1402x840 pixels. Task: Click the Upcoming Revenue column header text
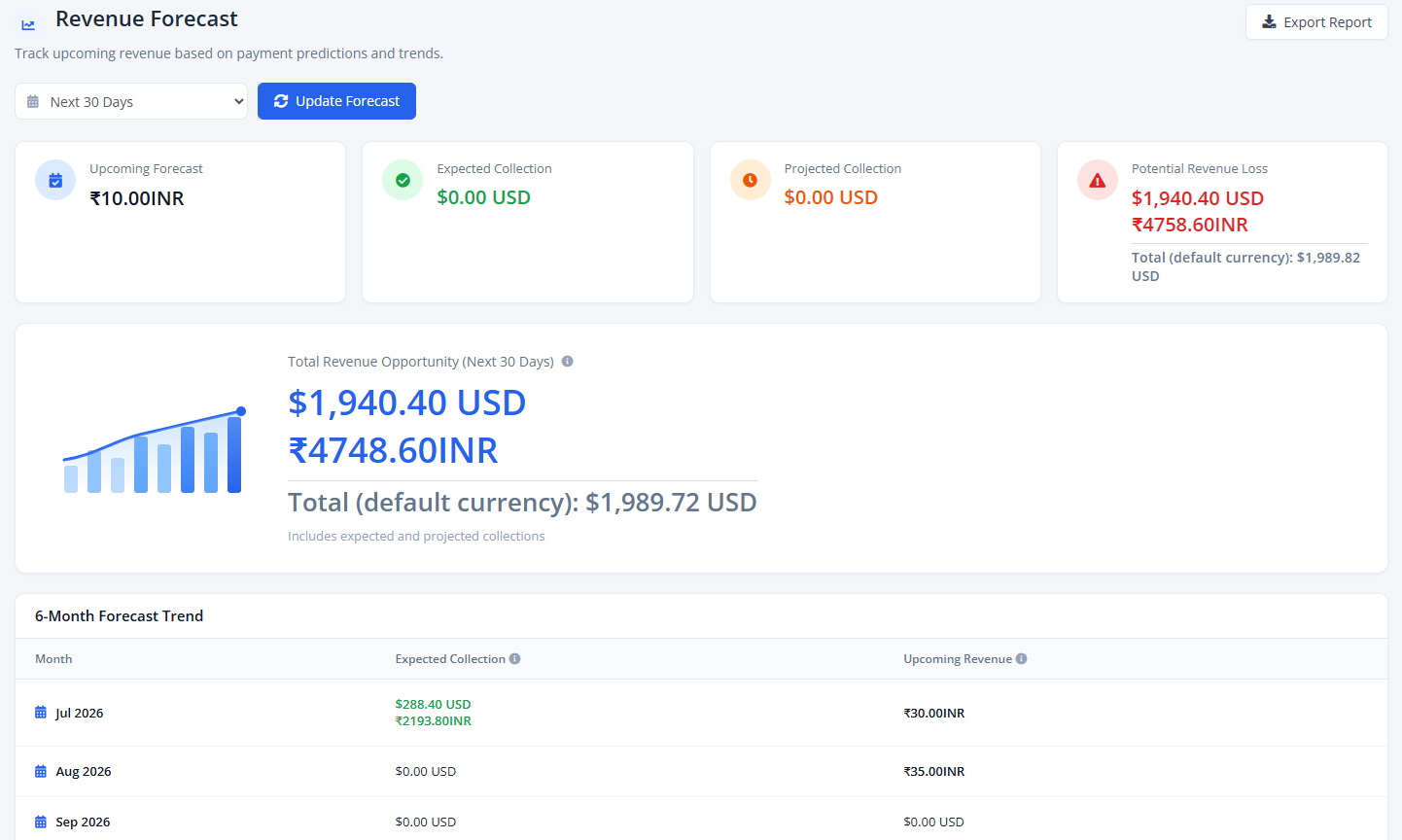pyautogui.click(x=958, y=658)
